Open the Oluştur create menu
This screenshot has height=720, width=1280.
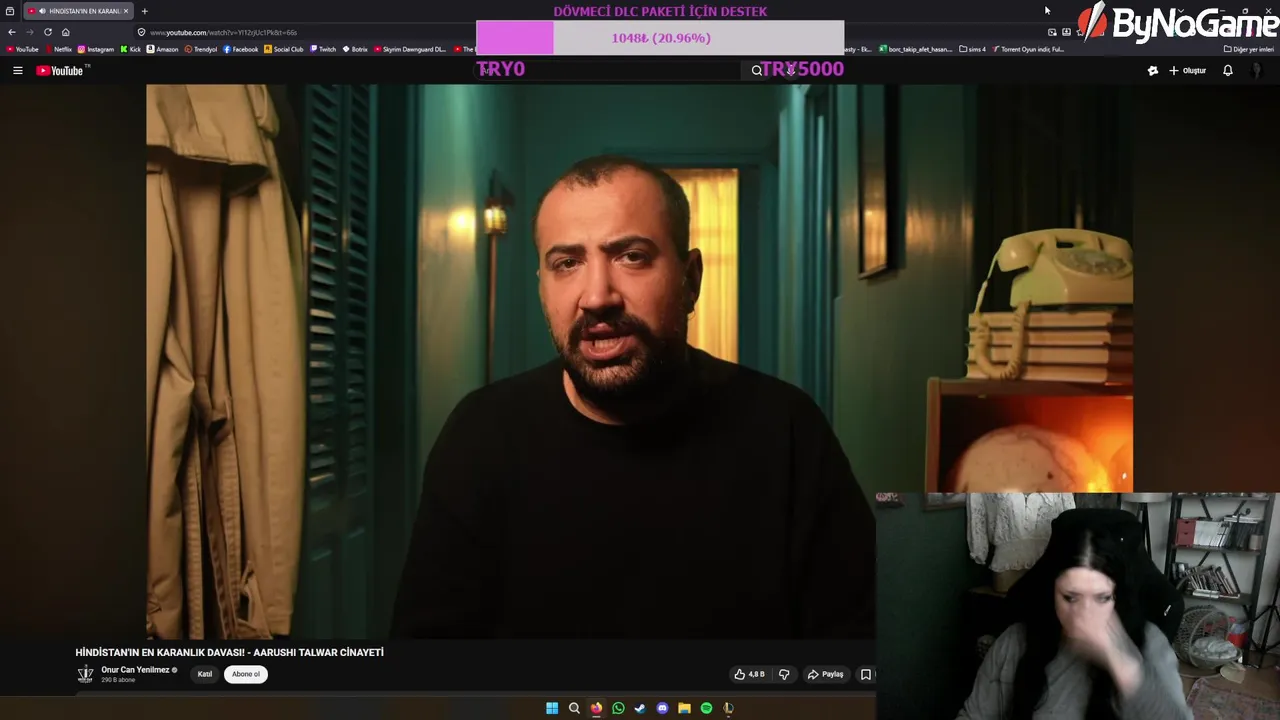tap(1188, 71)
